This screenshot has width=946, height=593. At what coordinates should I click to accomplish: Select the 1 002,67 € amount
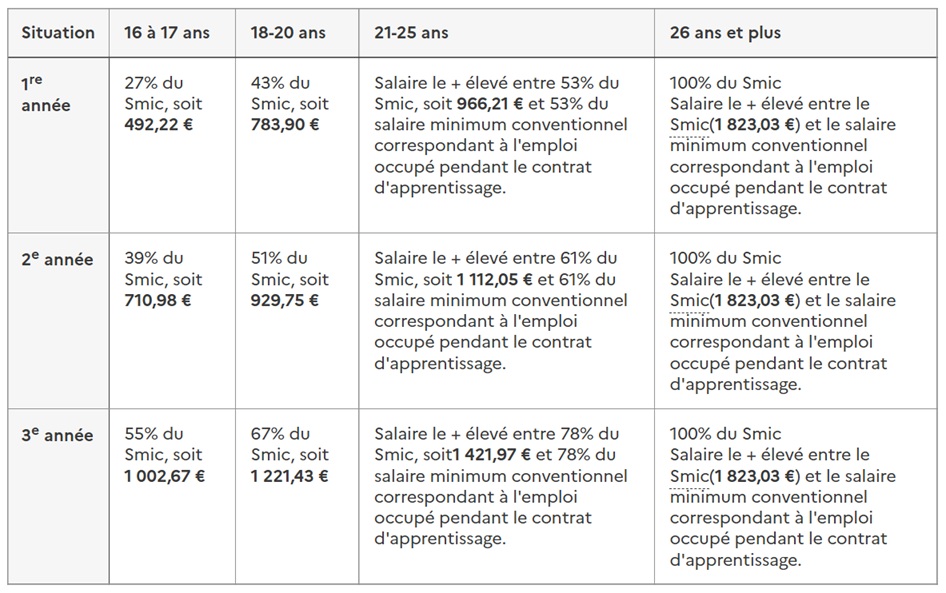click(x=164, y=476)
